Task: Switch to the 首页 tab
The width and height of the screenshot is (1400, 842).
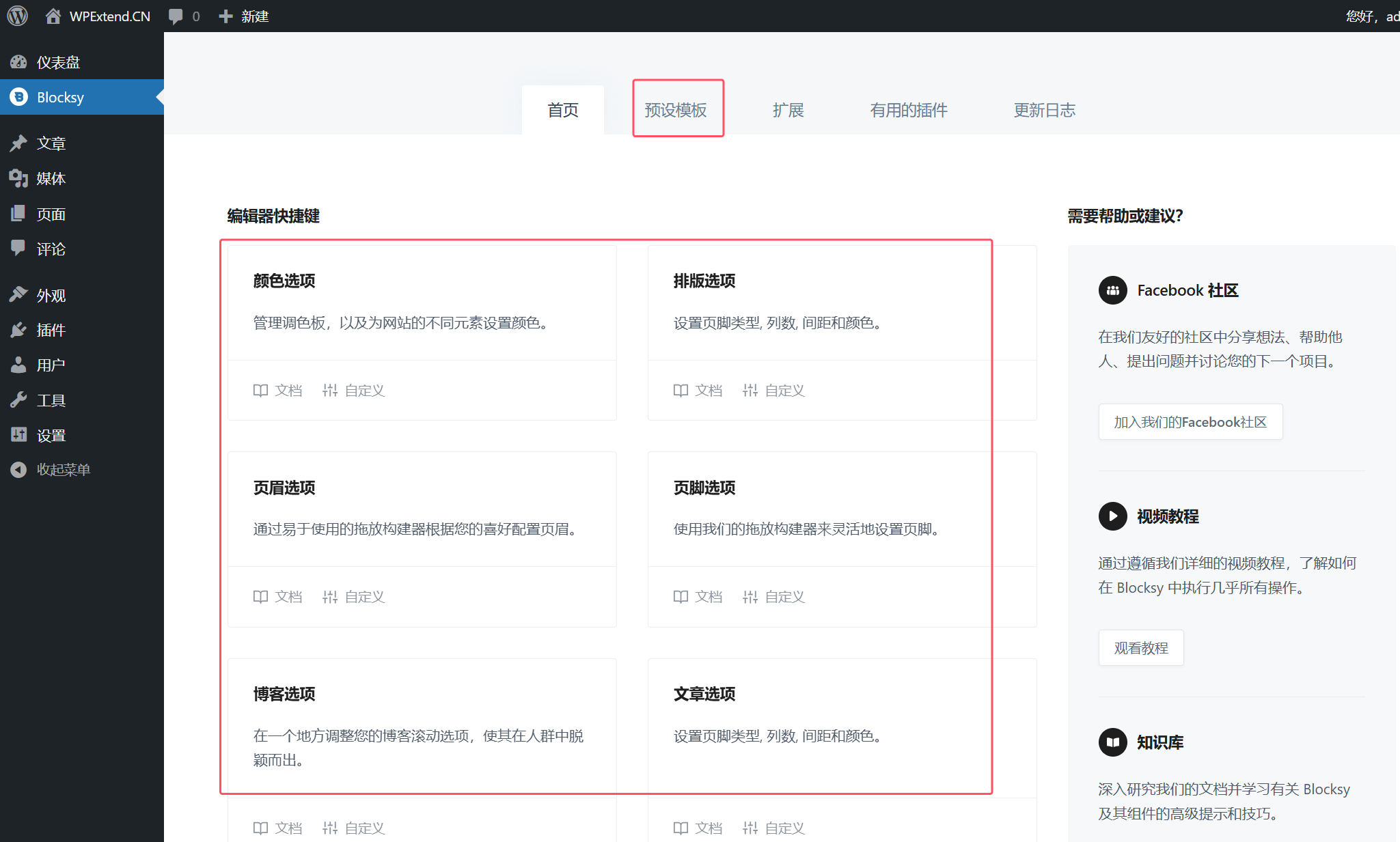Action: point(563,110)
